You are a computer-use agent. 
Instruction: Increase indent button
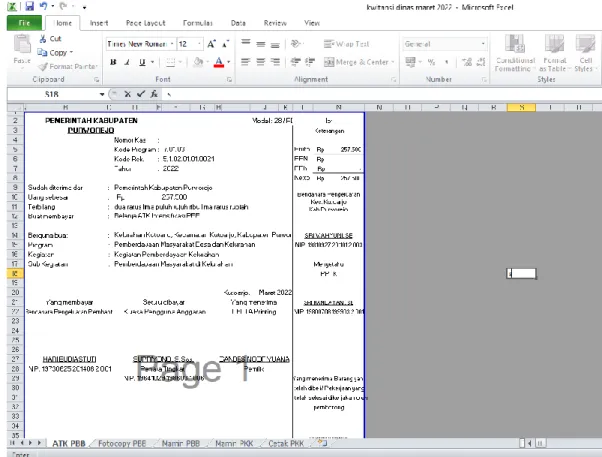(309, 62)
